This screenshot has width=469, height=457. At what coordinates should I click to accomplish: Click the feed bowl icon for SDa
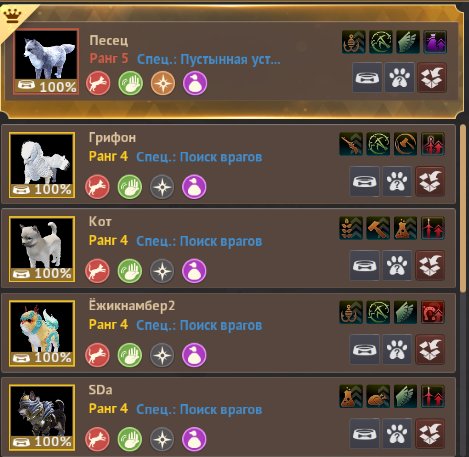pyautogui.click(x=364, y=434)
